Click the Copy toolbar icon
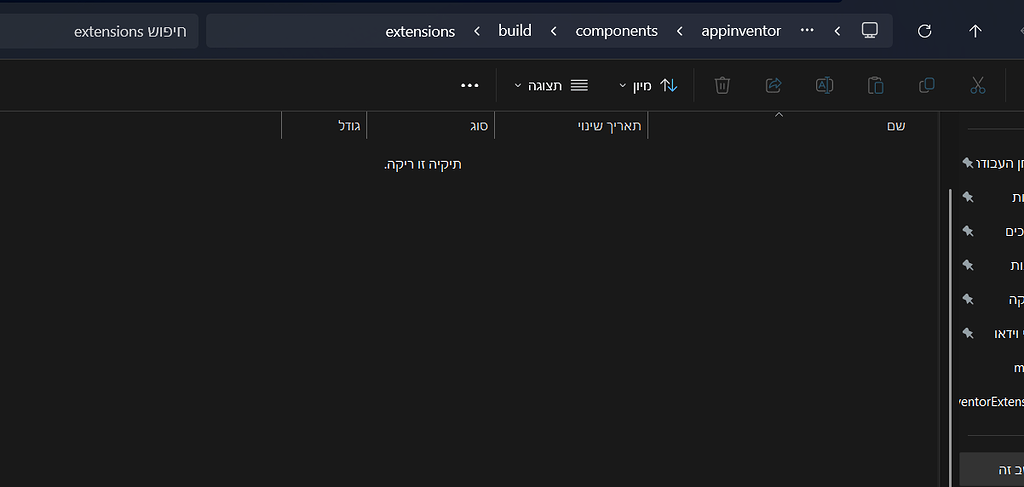Image resolution: width=1024 pixels, height=487 pixels. pos(927,86)
